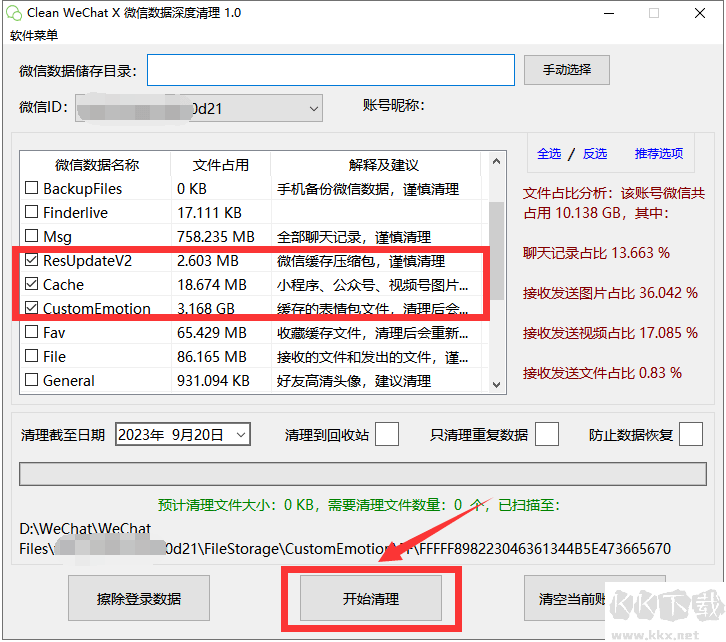
Task: Click the cleaning progress bar
Action: pyautogui.click(x=363, y=474)
